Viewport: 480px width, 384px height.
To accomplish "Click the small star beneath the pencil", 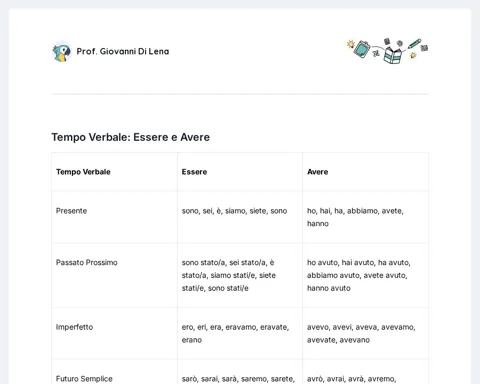I will [x=413, y=55].
